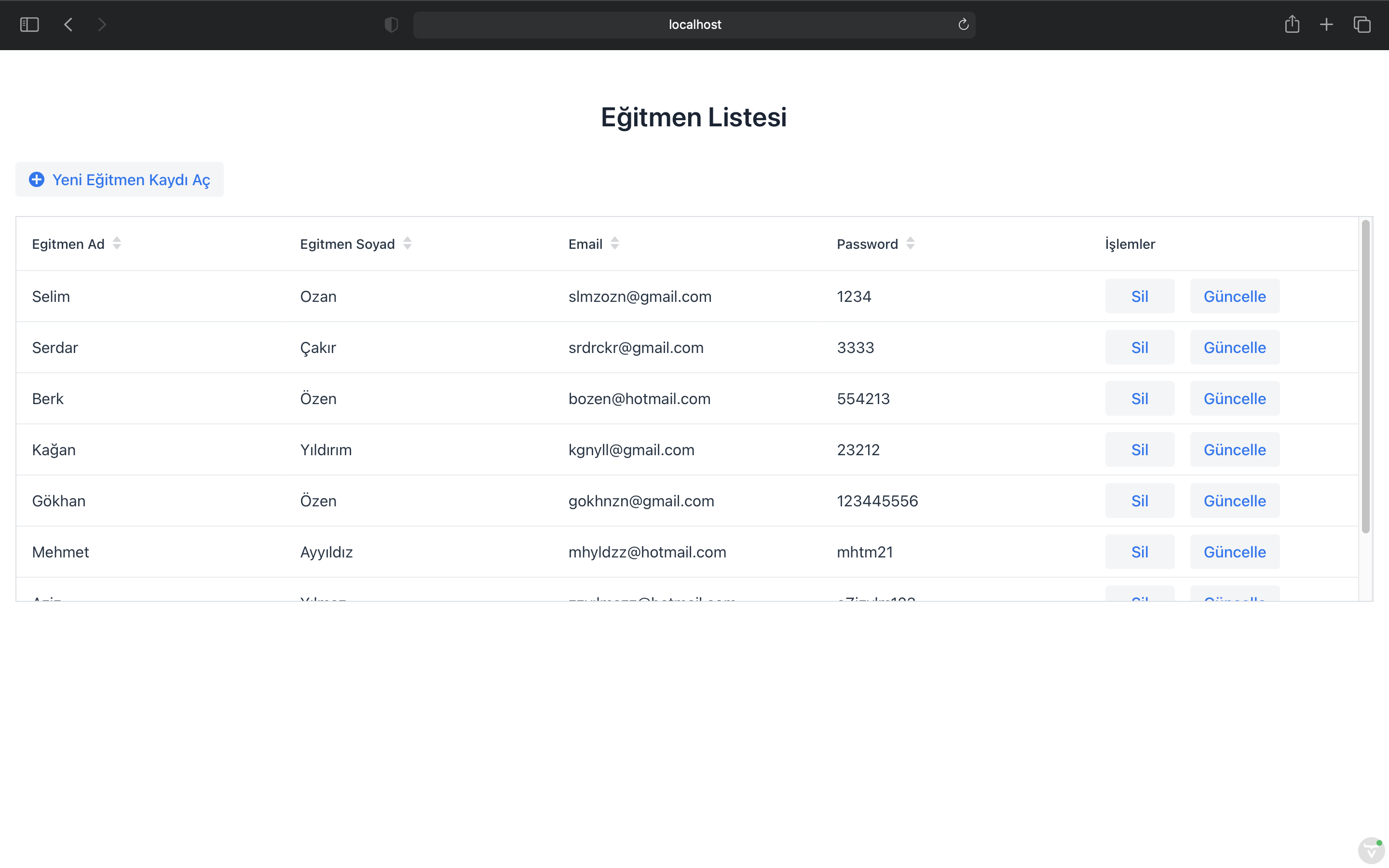Click the Email header sort control
The height and width of the screenshot is (868, 1389).
[x=615, y=243]
